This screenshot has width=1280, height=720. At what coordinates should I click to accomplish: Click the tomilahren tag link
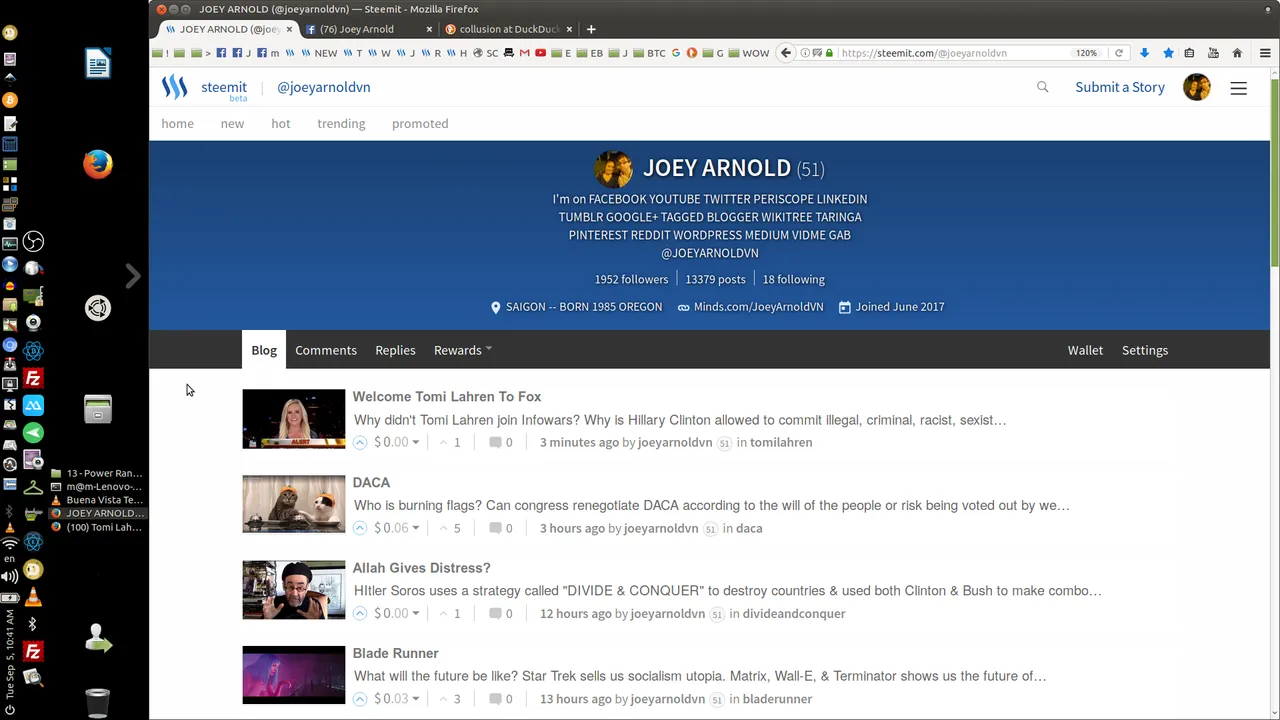[x=781, y=442]
